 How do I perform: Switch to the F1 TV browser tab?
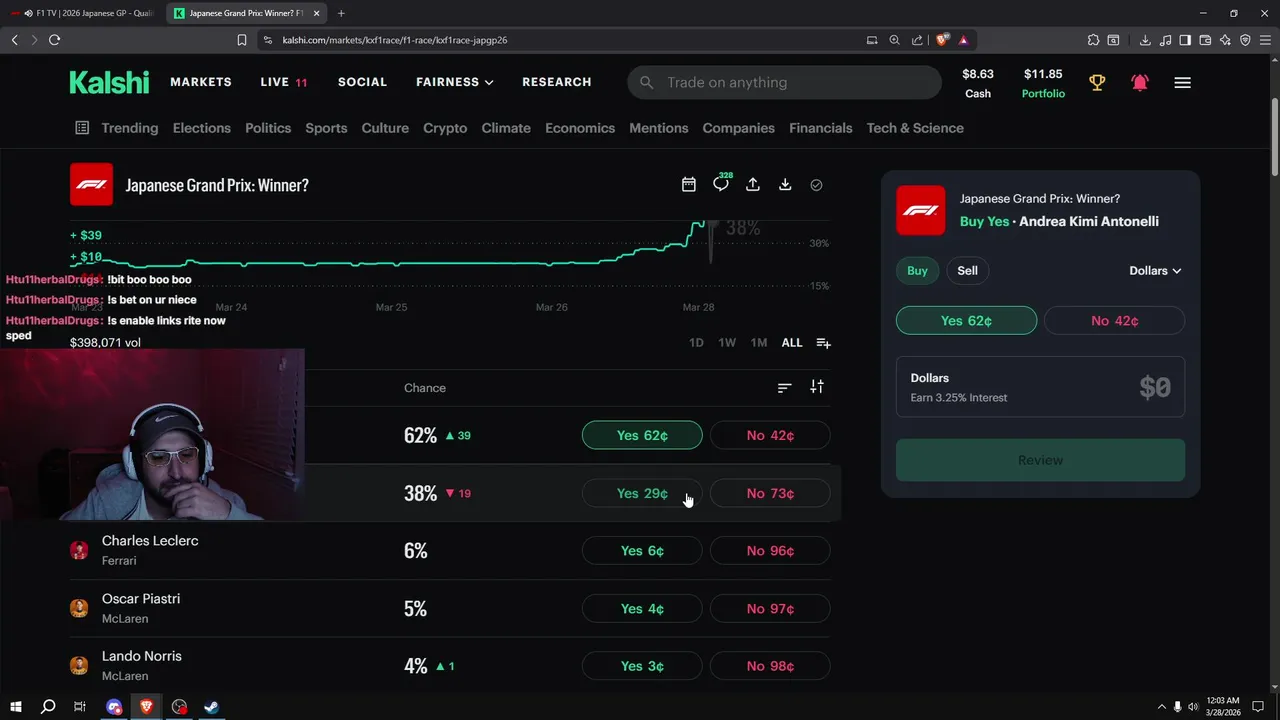pos(83,13)
